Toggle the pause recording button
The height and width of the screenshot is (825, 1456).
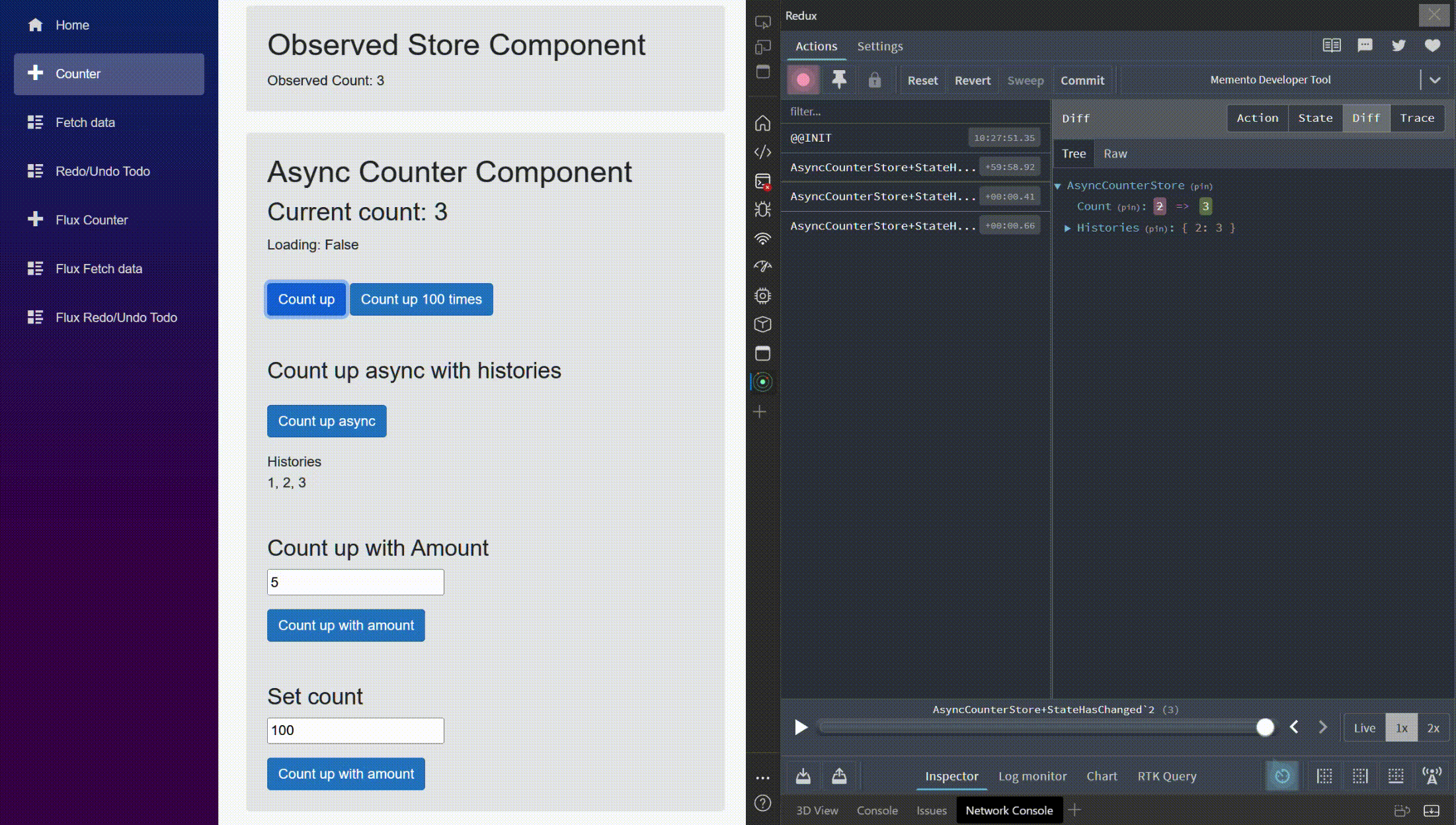point(803,80)
